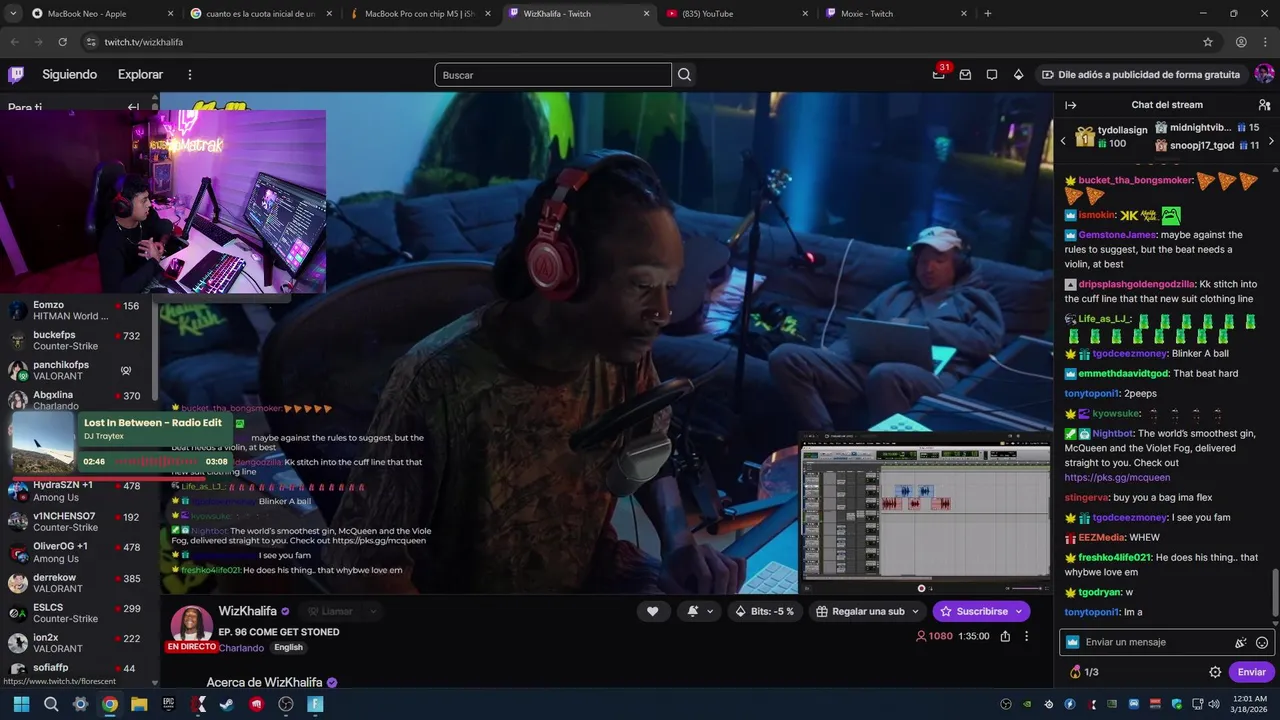Click tydollasign top gifter entry

point(1111,137)
